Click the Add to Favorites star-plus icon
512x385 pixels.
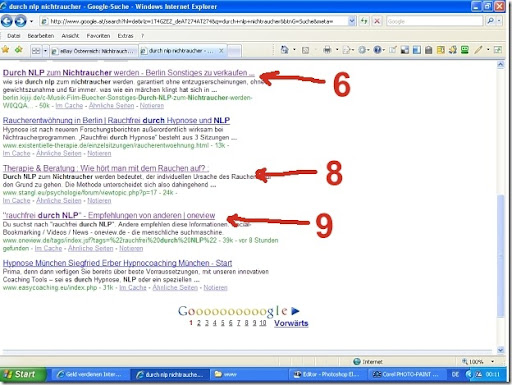click(19, 50)
